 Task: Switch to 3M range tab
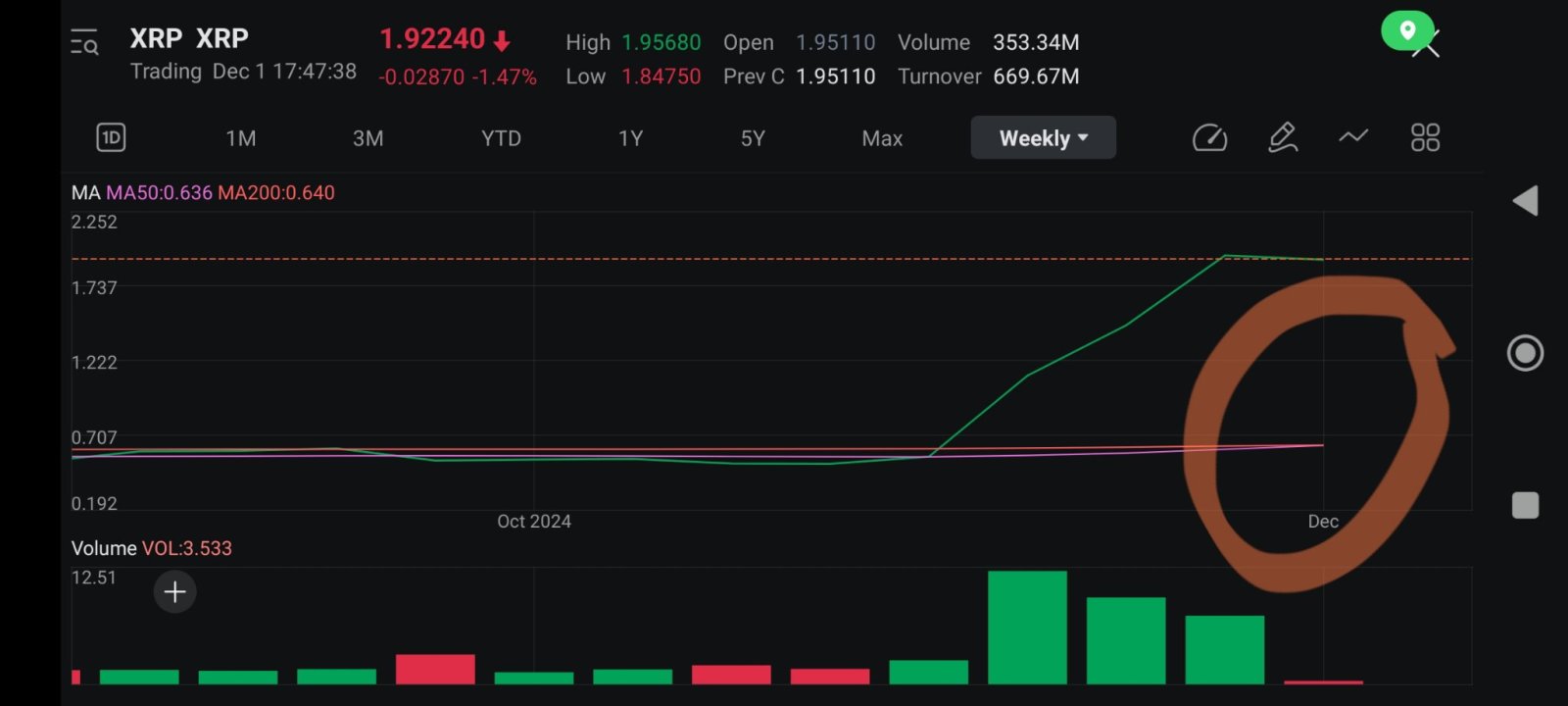pos(367,138)
